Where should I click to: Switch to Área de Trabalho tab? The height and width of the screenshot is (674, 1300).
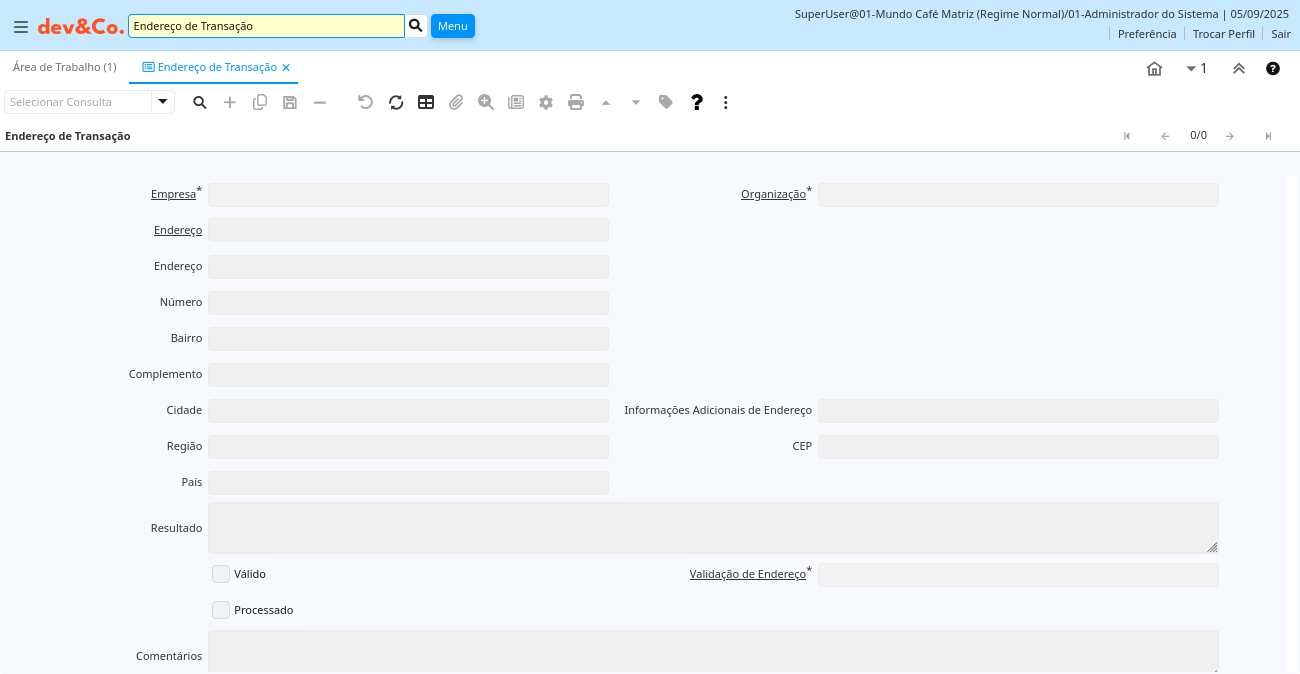65,67
